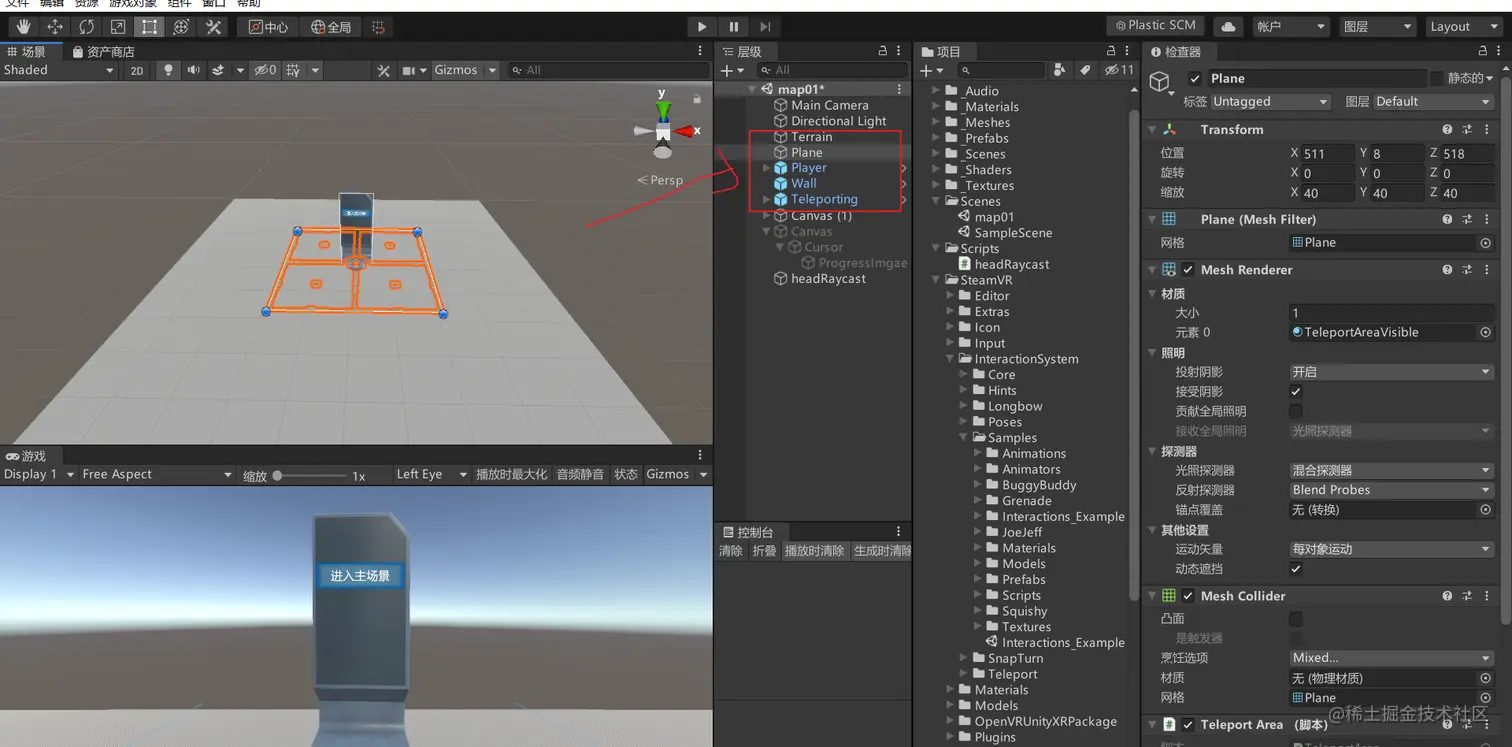This screenshot has width=1512, height=747.
Task: Click the Step frame button
Action: 765,27
